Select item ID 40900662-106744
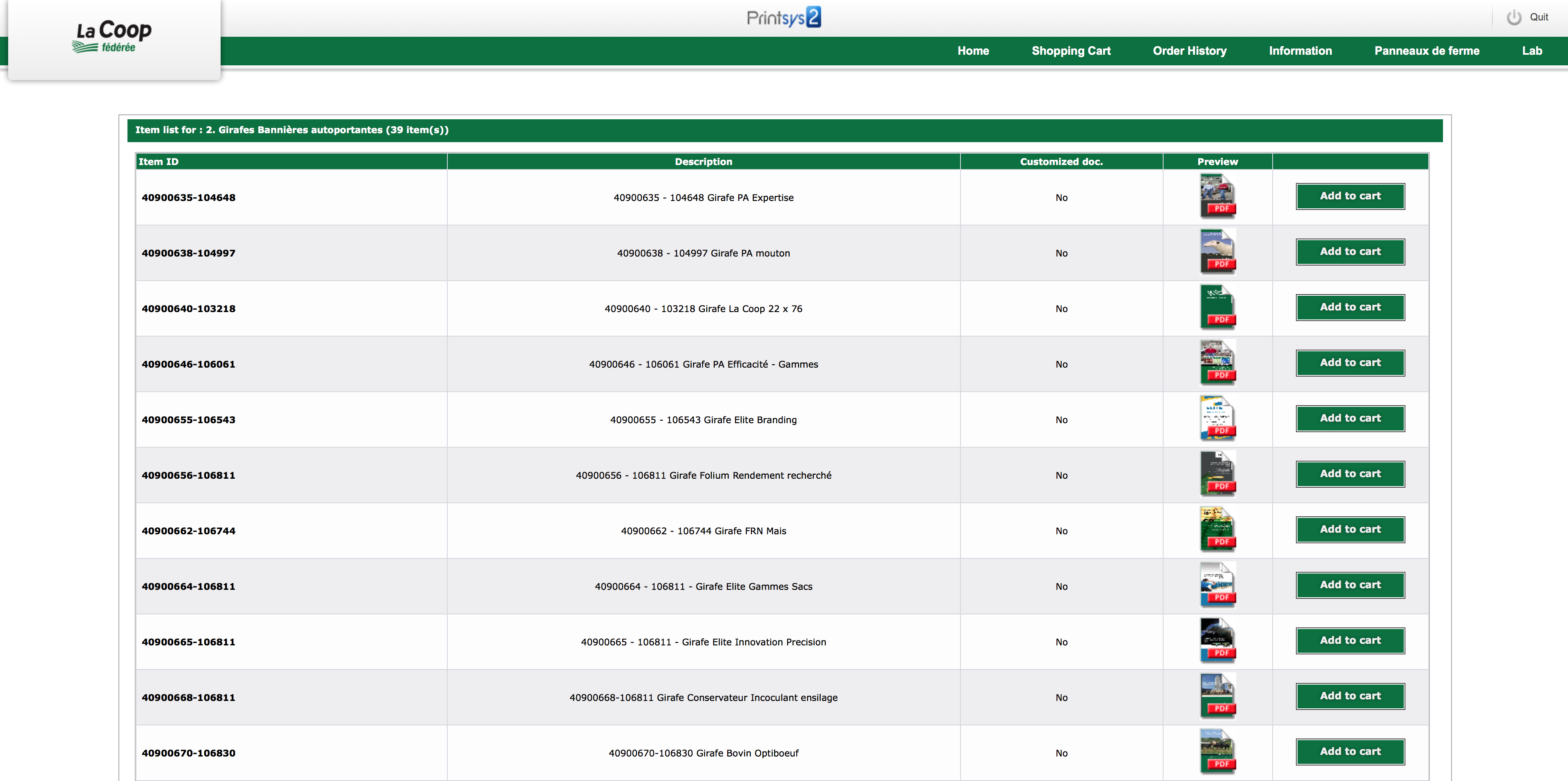Image resolution: width=1568 pixels, height=781 pixels. (188, 531)
